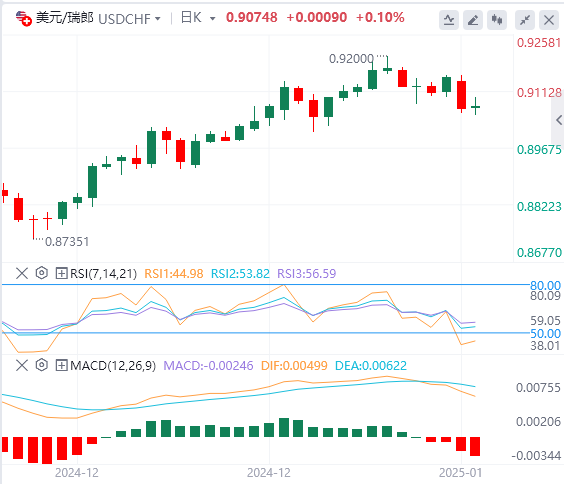Image resolution: width=564 pixels, height=484 pixels.
Task: Click the 0.87351 low price label
Action: click(67, 242)
